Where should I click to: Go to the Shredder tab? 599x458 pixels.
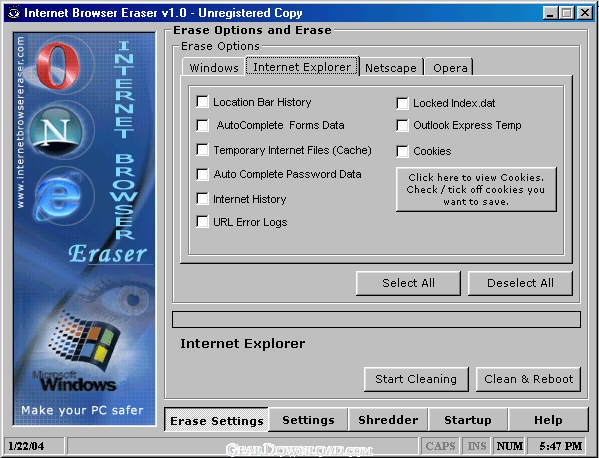point(388,420)
